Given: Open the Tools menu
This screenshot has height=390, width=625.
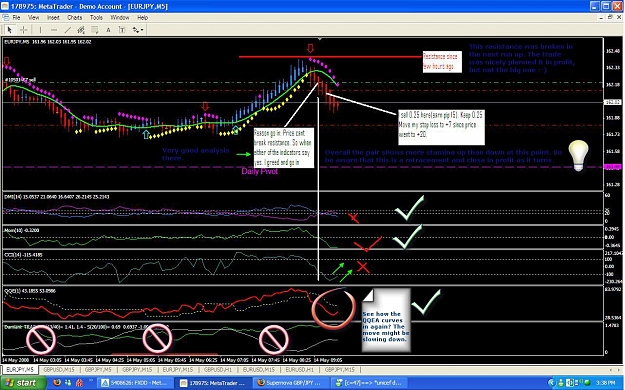Looking at the screenshot, I should [96, 18].
